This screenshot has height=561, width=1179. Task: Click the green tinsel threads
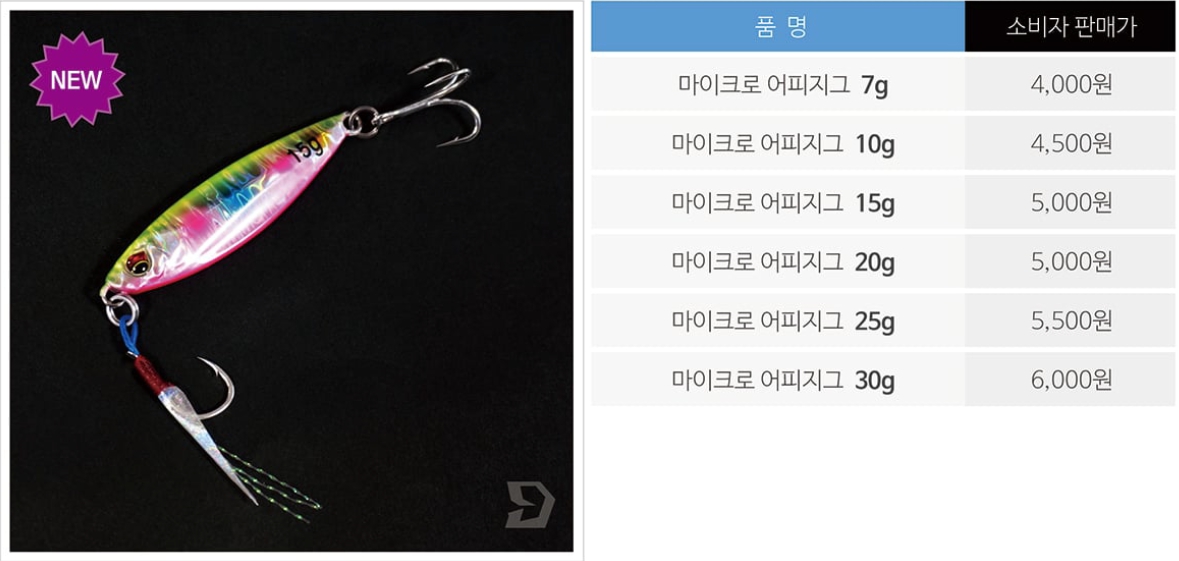click(x=274, y=481)
